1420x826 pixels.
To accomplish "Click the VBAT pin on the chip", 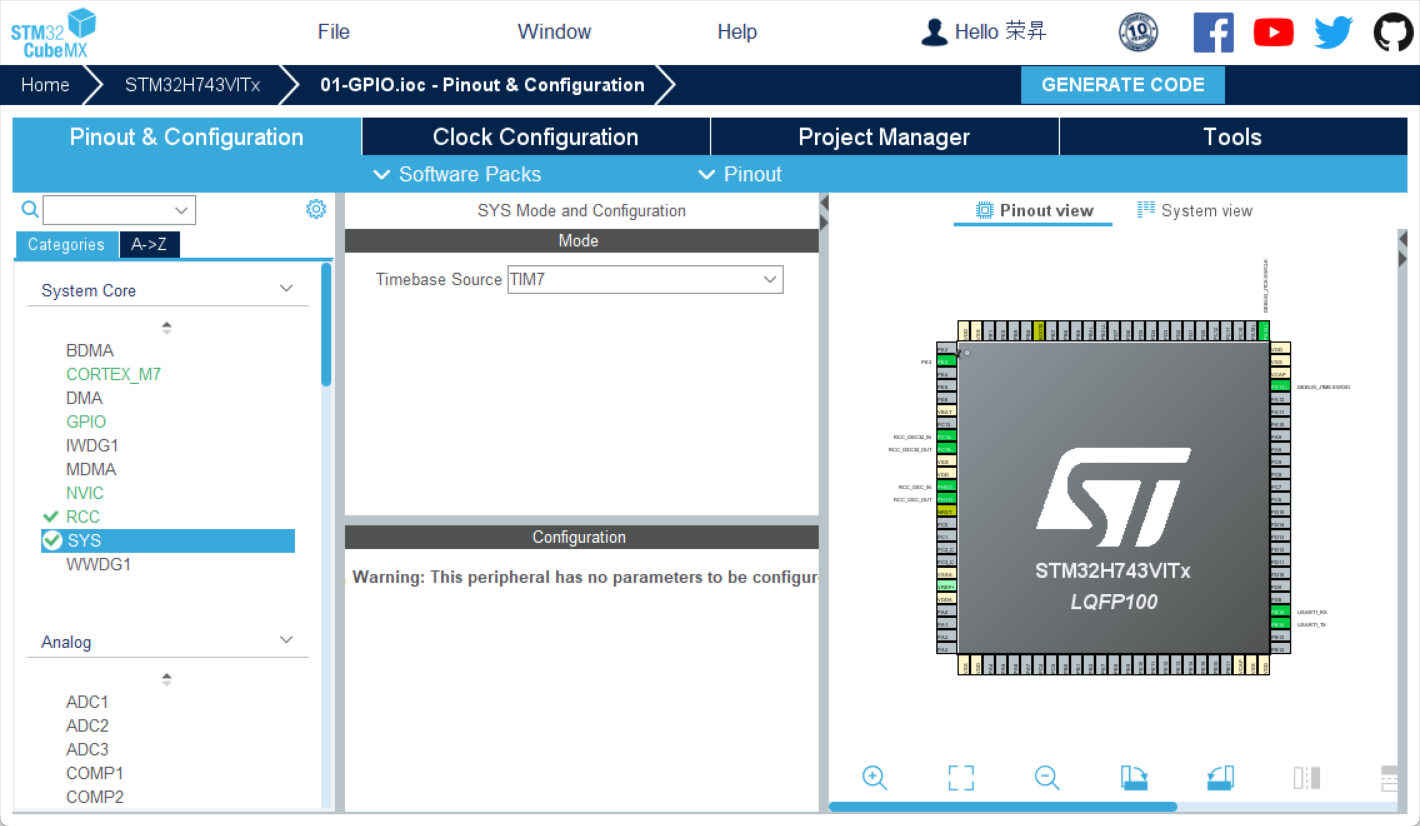I will pyautogui.click(x=946, y=411).
